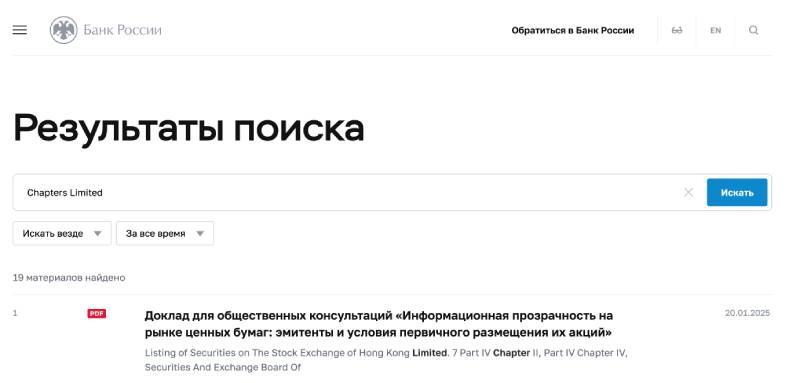The height and width of the screenshot is (383, 800).
Task: Open the visually impaired glasses mode
Action: pyautogui.click(x=677, y=31)
